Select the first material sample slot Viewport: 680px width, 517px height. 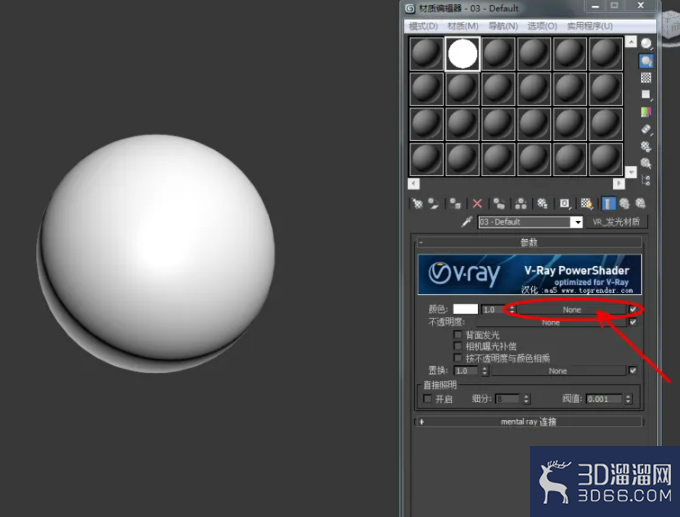(x=426, y=54)
